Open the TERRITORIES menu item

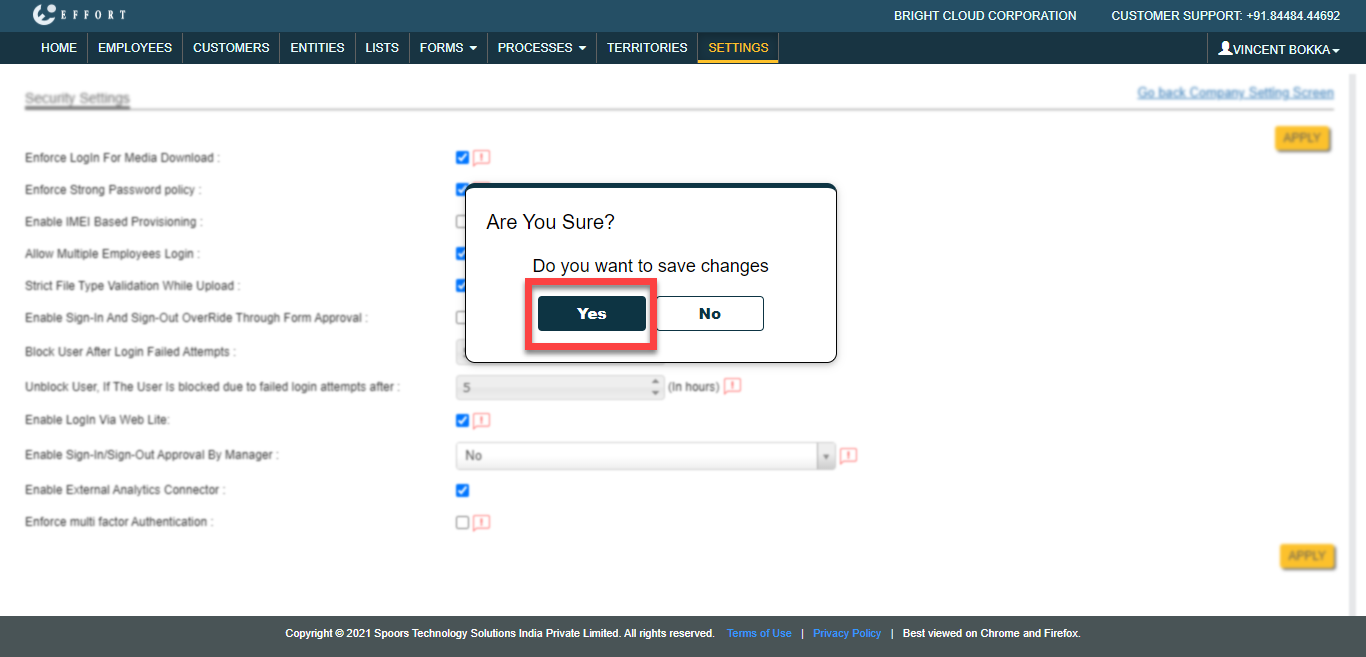[647, 48]
